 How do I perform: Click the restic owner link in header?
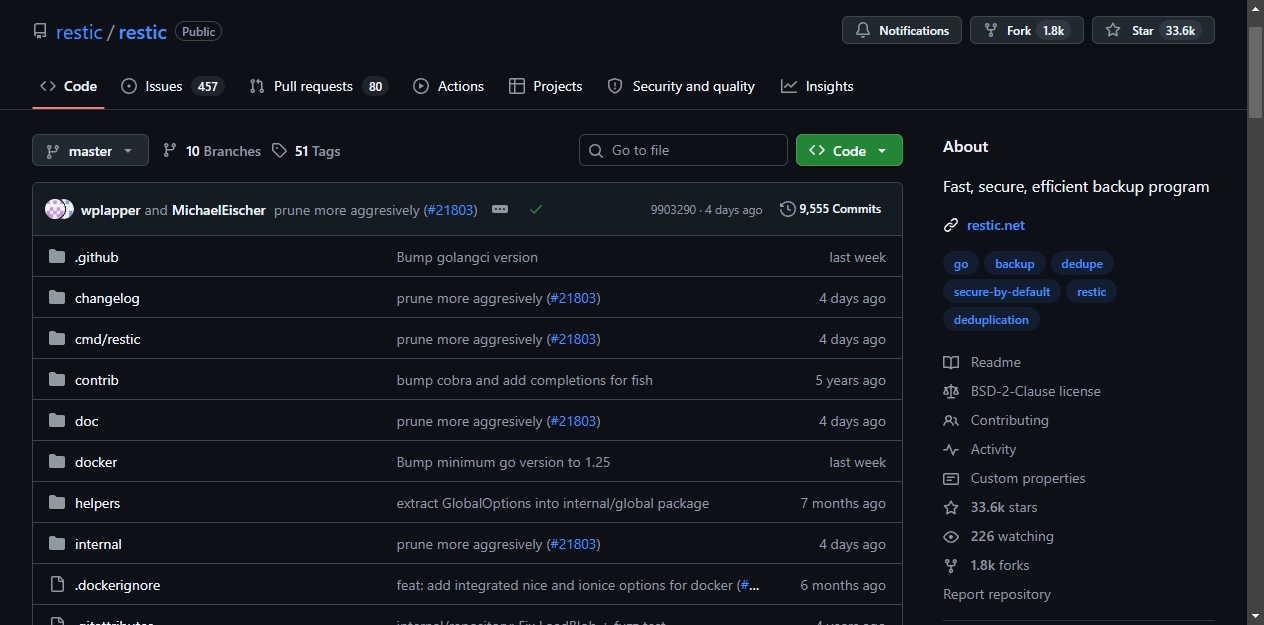pos(79,32)
